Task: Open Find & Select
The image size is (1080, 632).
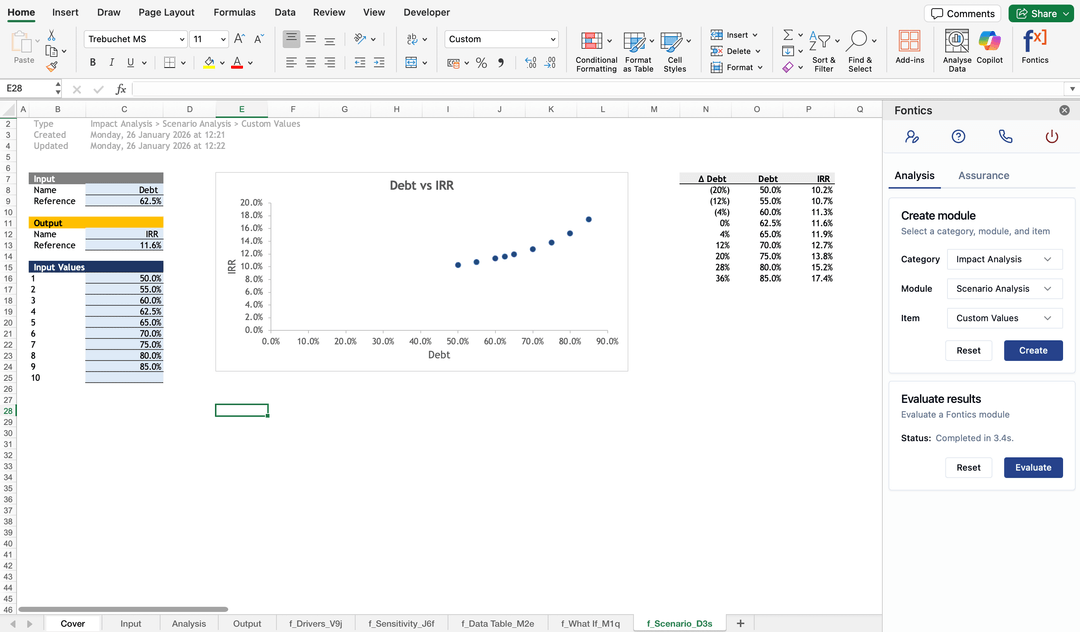Action: point(860,52)
